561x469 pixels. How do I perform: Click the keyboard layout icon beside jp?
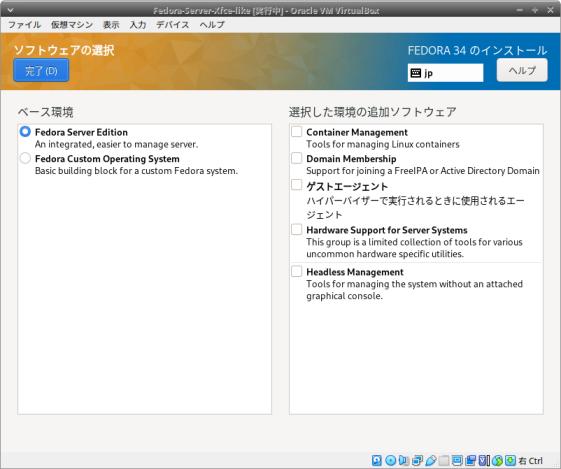(x=415, y=73)
